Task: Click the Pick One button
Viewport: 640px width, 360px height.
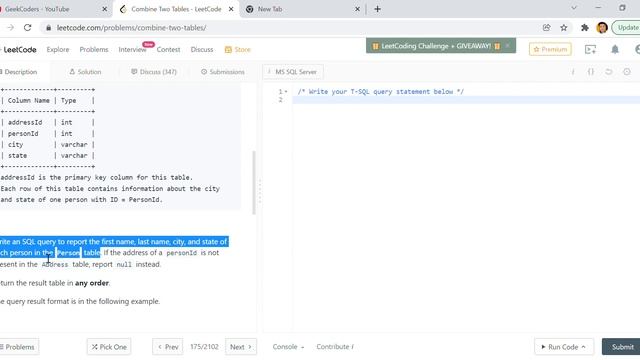Action: coord(109,347)
